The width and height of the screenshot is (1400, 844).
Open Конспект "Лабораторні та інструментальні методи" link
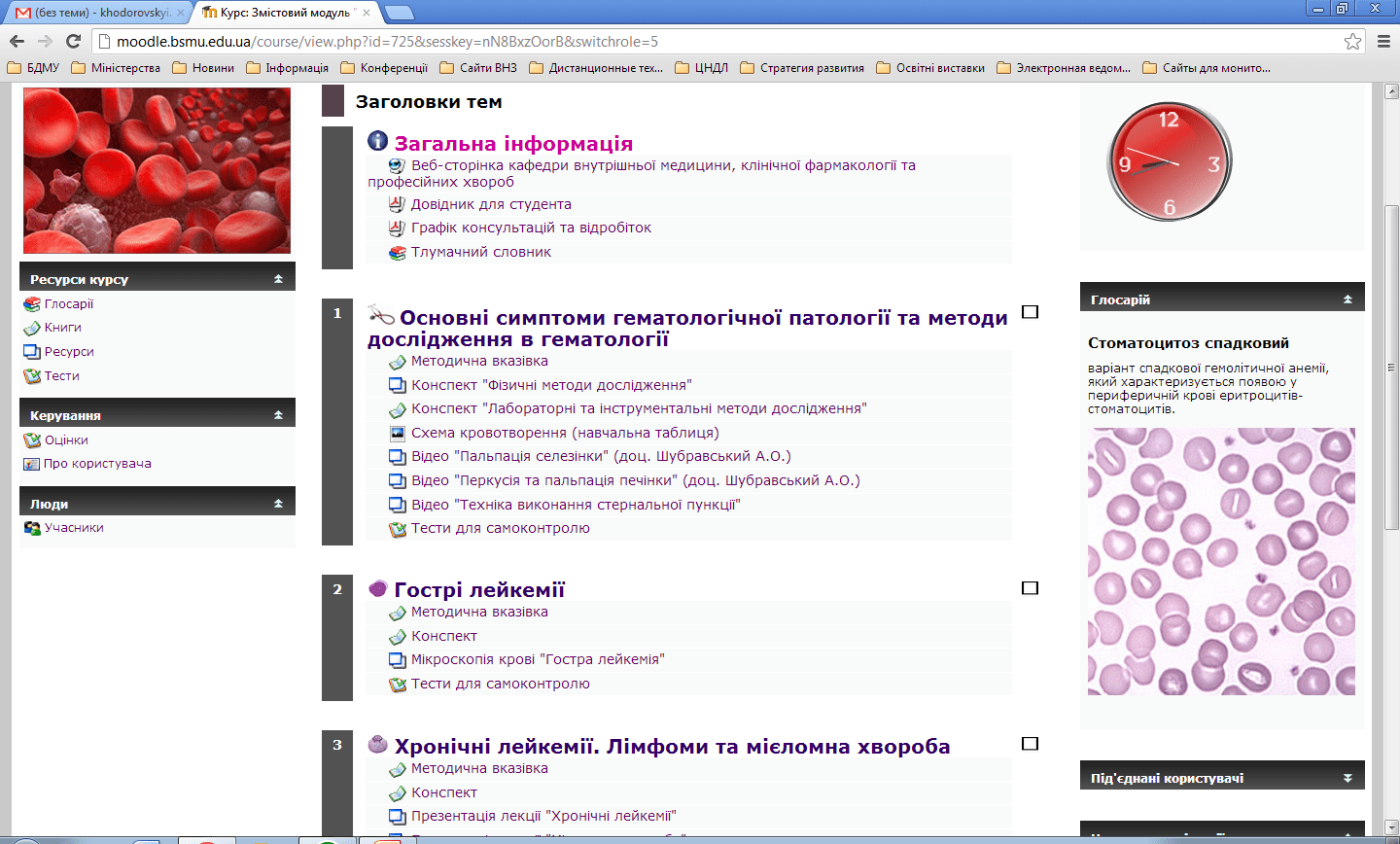point(639,408)
